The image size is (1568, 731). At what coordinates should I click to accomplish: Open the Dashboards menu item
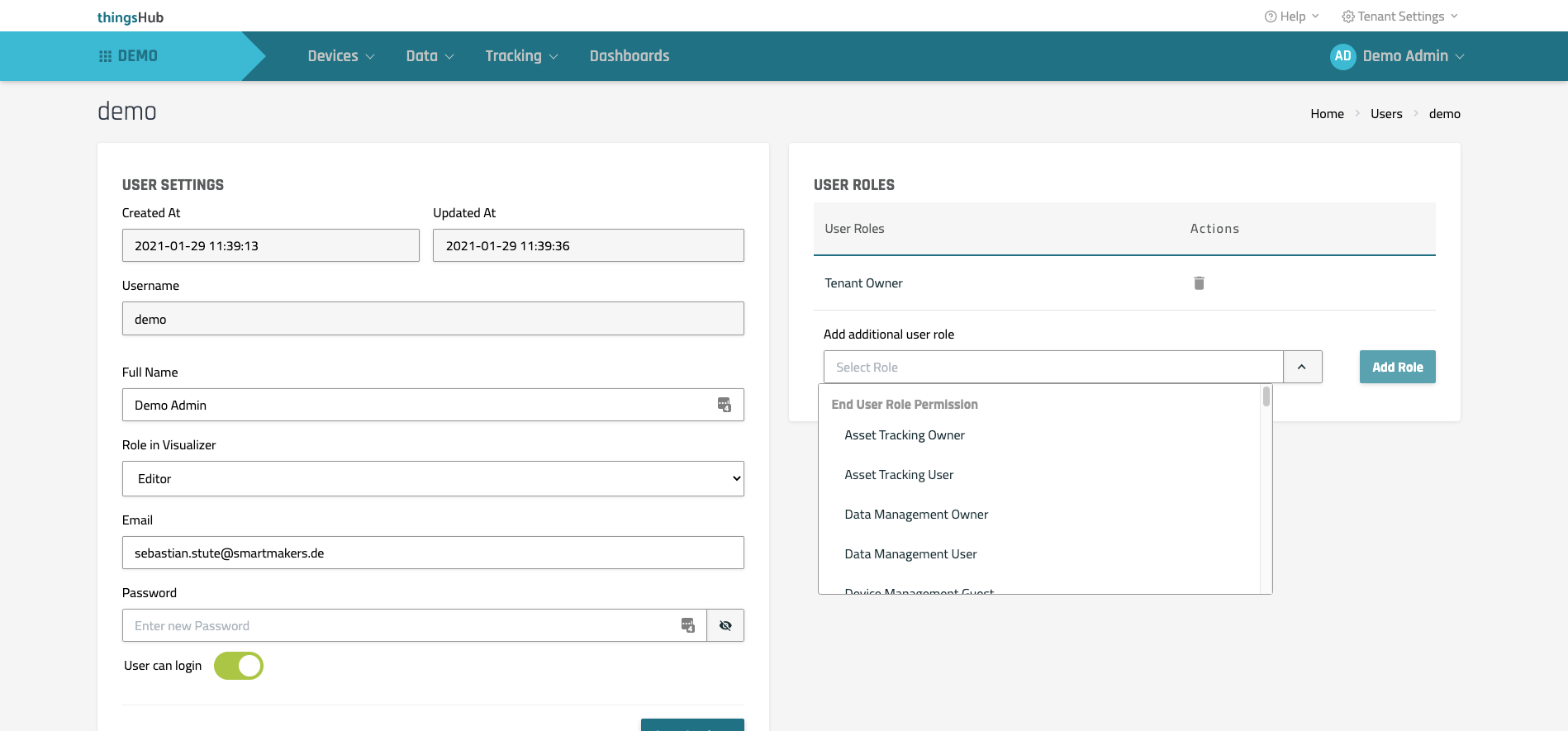tap(630, 56)
